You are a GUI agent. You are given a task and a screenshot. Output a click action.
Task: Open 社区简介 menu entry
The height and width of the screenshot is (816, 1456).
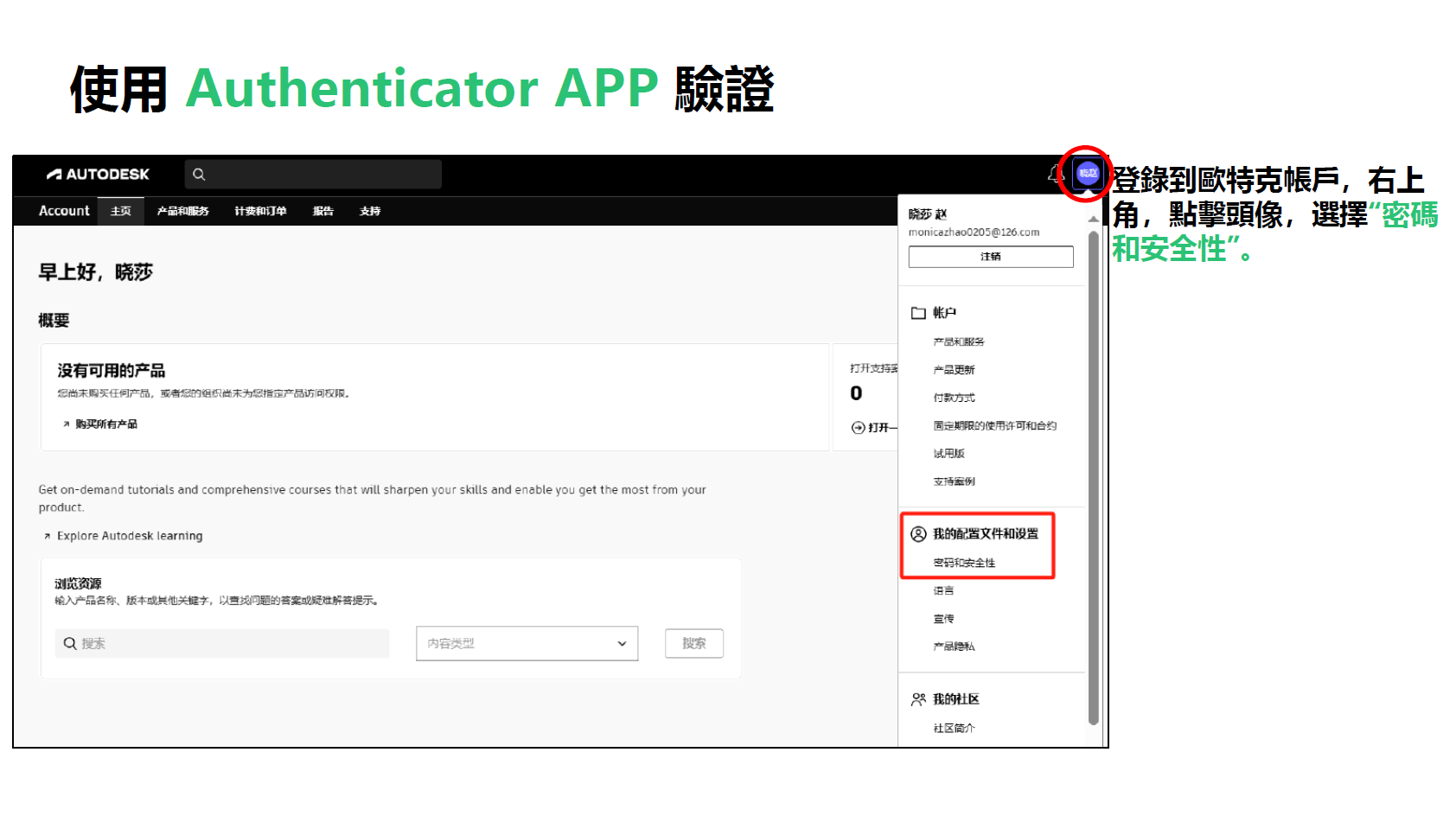(954, 728)
